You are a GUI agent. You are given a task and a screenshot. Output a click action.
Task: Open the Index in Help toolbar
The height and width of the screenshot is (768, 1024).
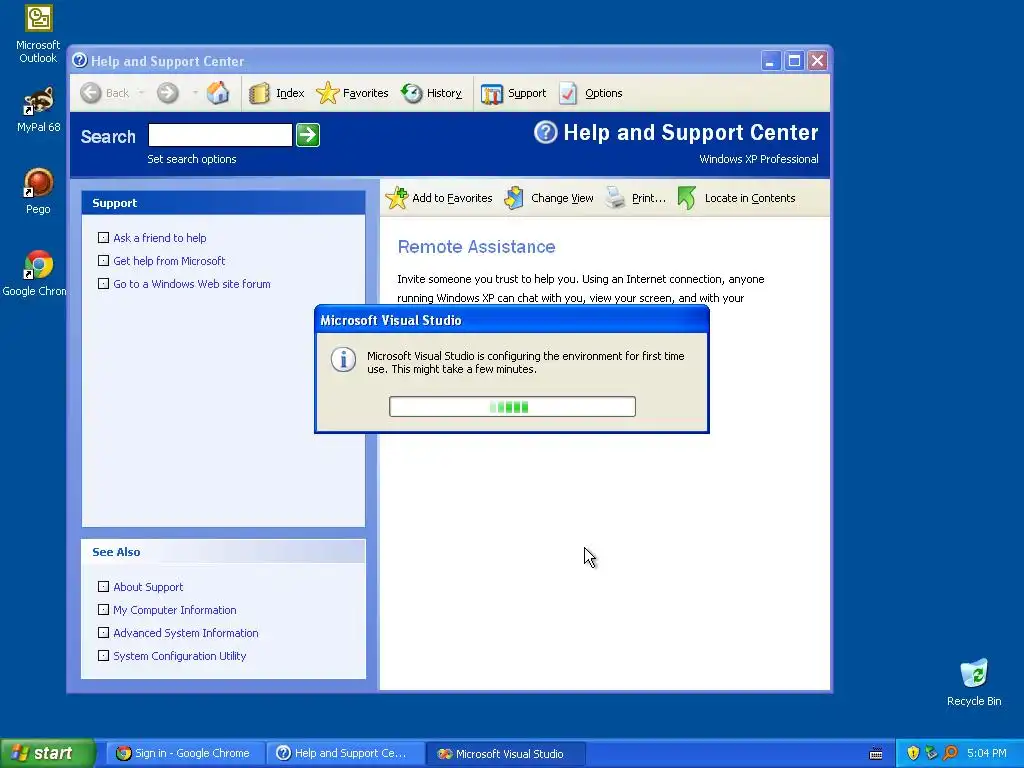tap(277, 93)
